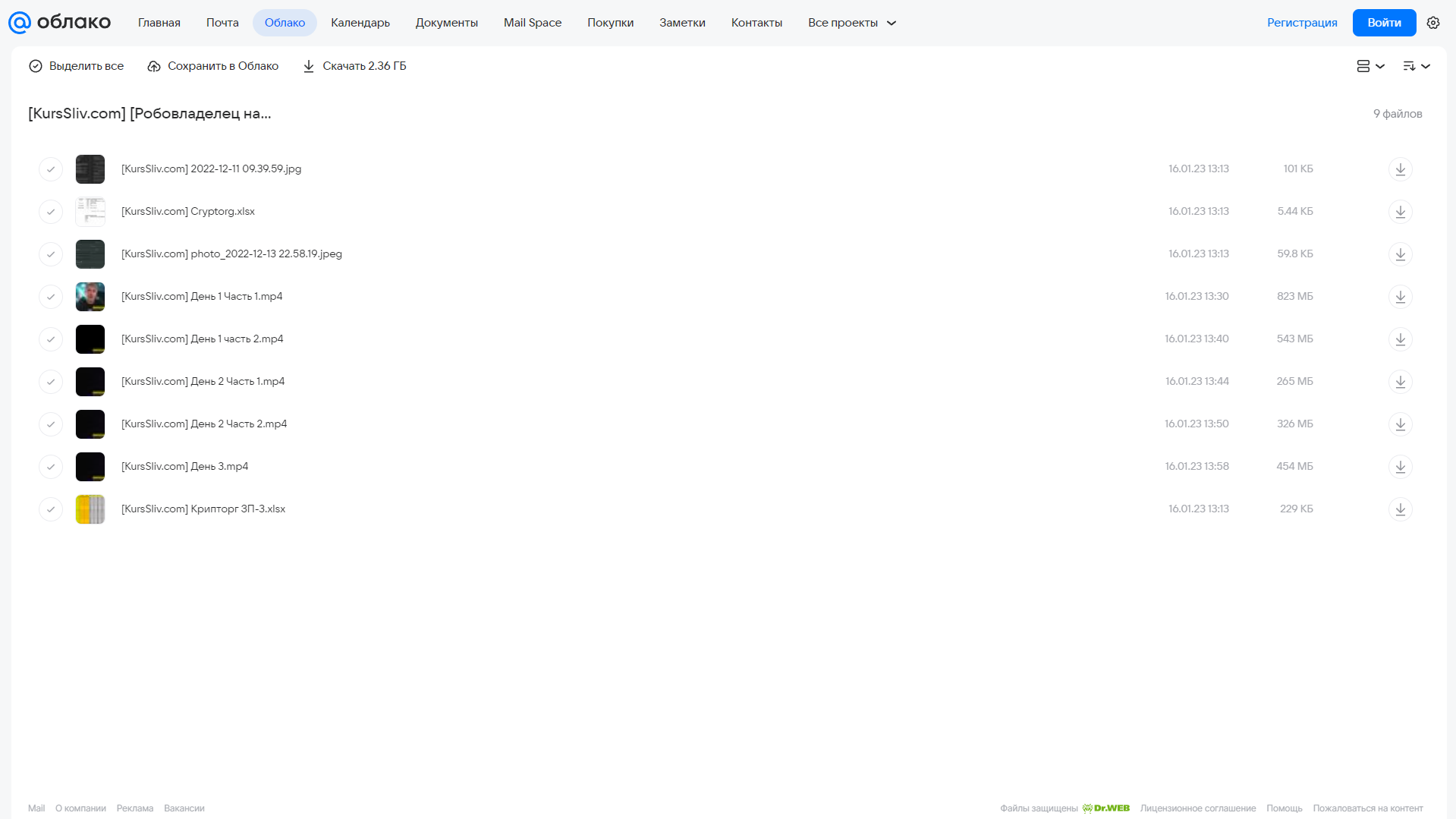Click download icon for День 3.mp4

tap(1400, 467)
